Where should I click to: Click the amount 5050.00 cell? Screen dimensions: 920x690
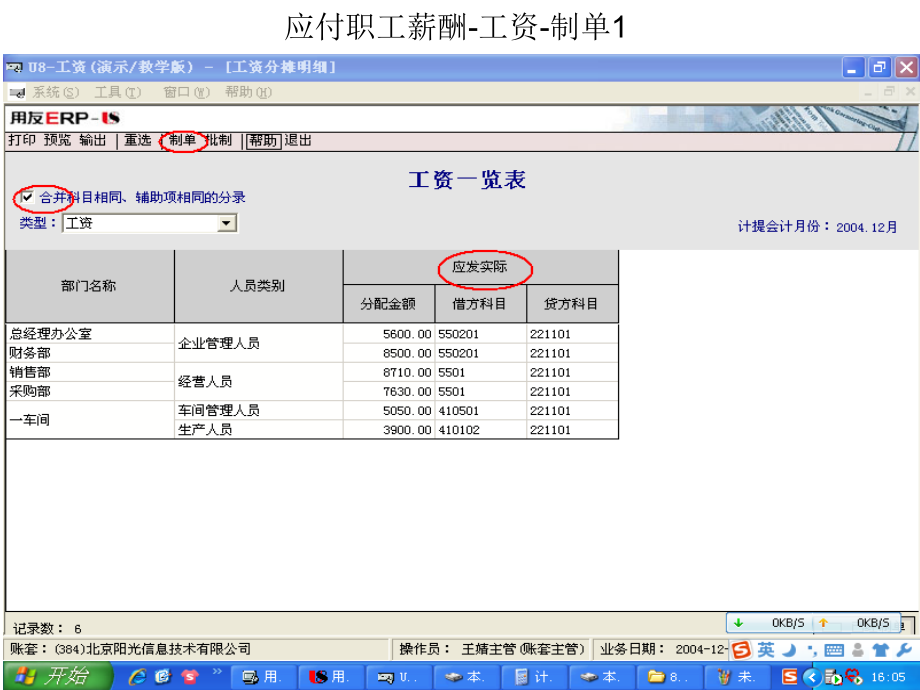pyautogui.click(x=388, y=411)
